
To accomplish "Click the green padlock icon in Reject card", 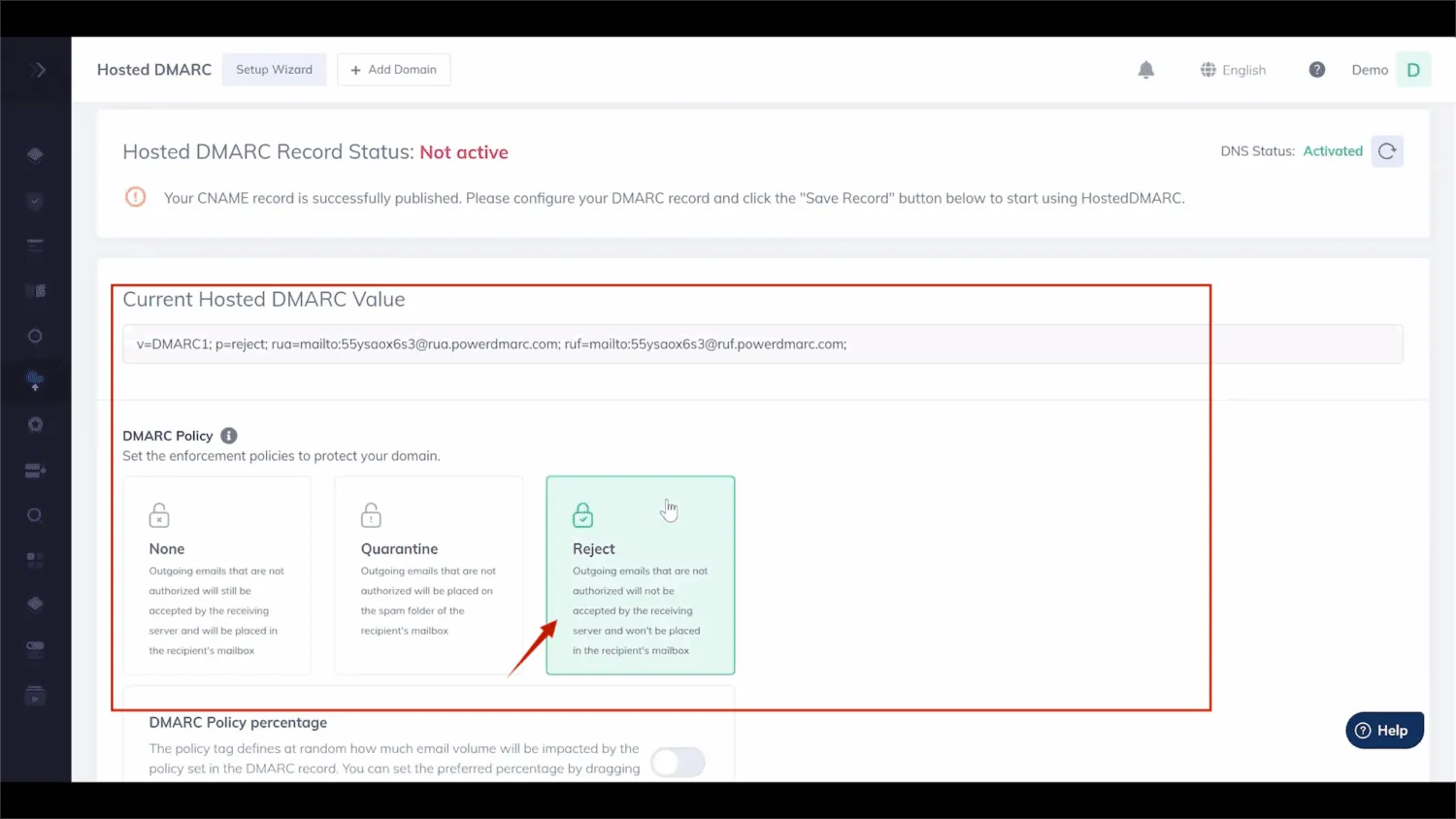I will tap(582, 514).
